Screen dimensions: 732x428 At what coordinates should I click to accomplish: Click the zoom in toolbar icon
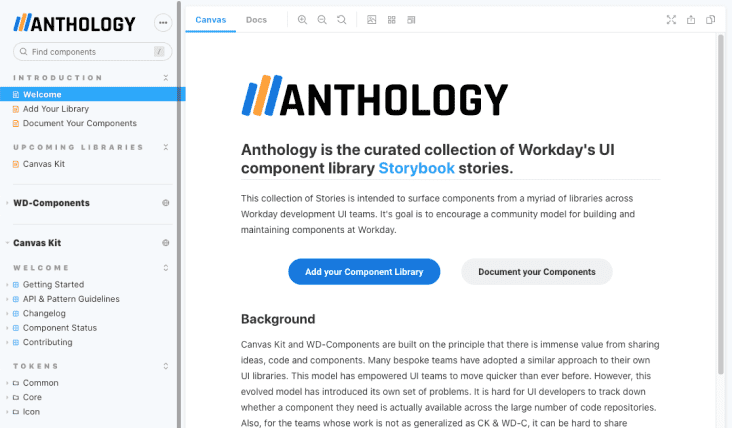303,20
